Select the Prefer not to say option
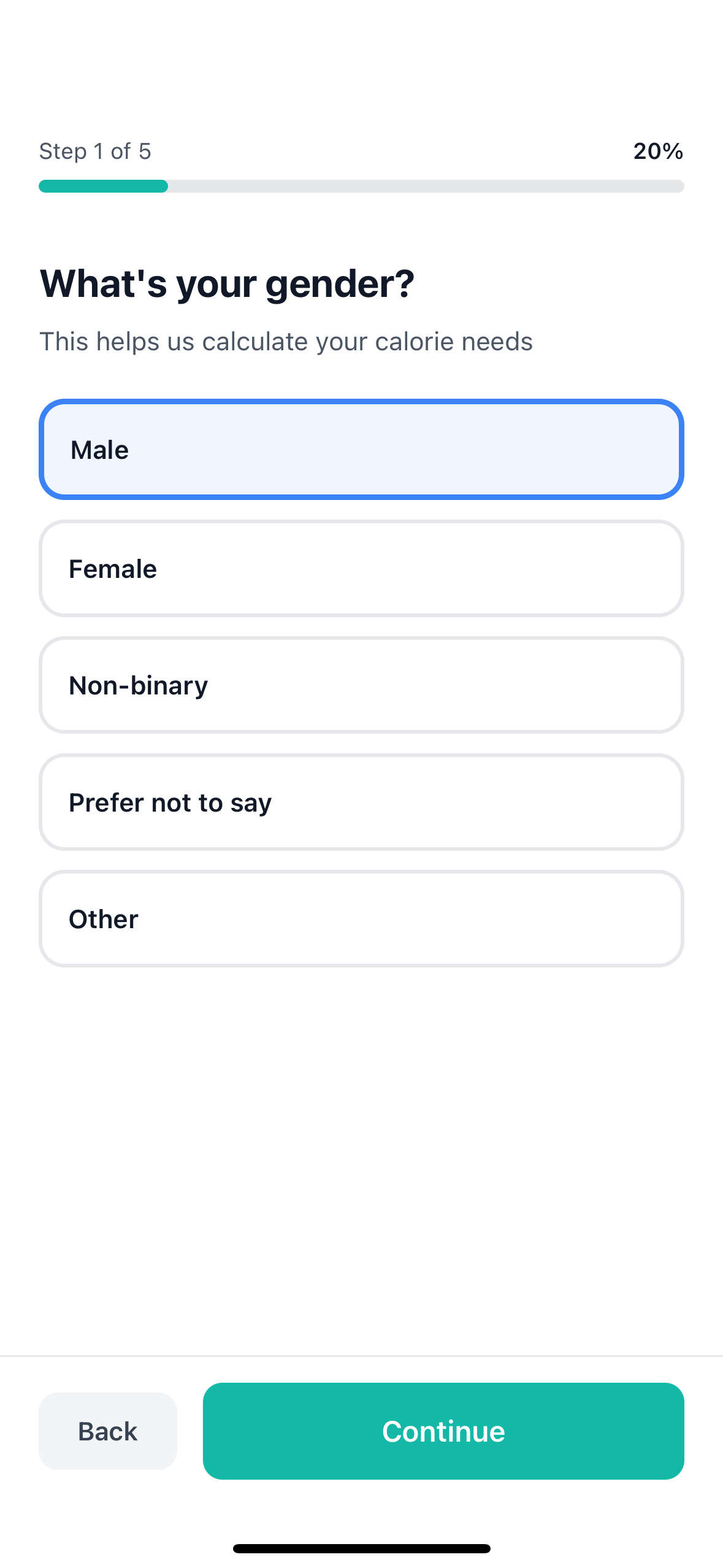This screenshot has width=723, height=1568. [x=361, y=802]
